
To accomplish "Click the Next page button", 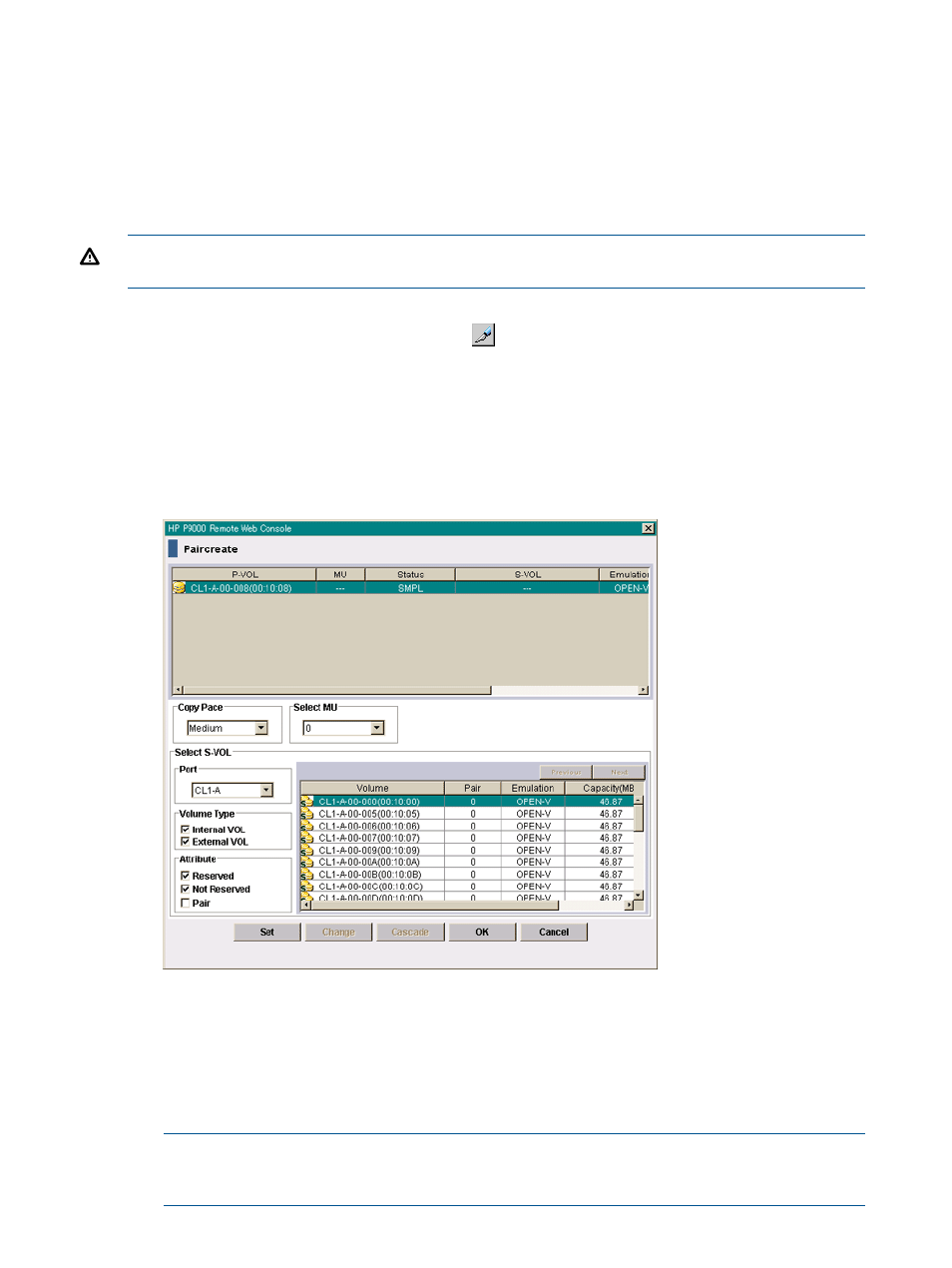I will (x=619, y=772).
